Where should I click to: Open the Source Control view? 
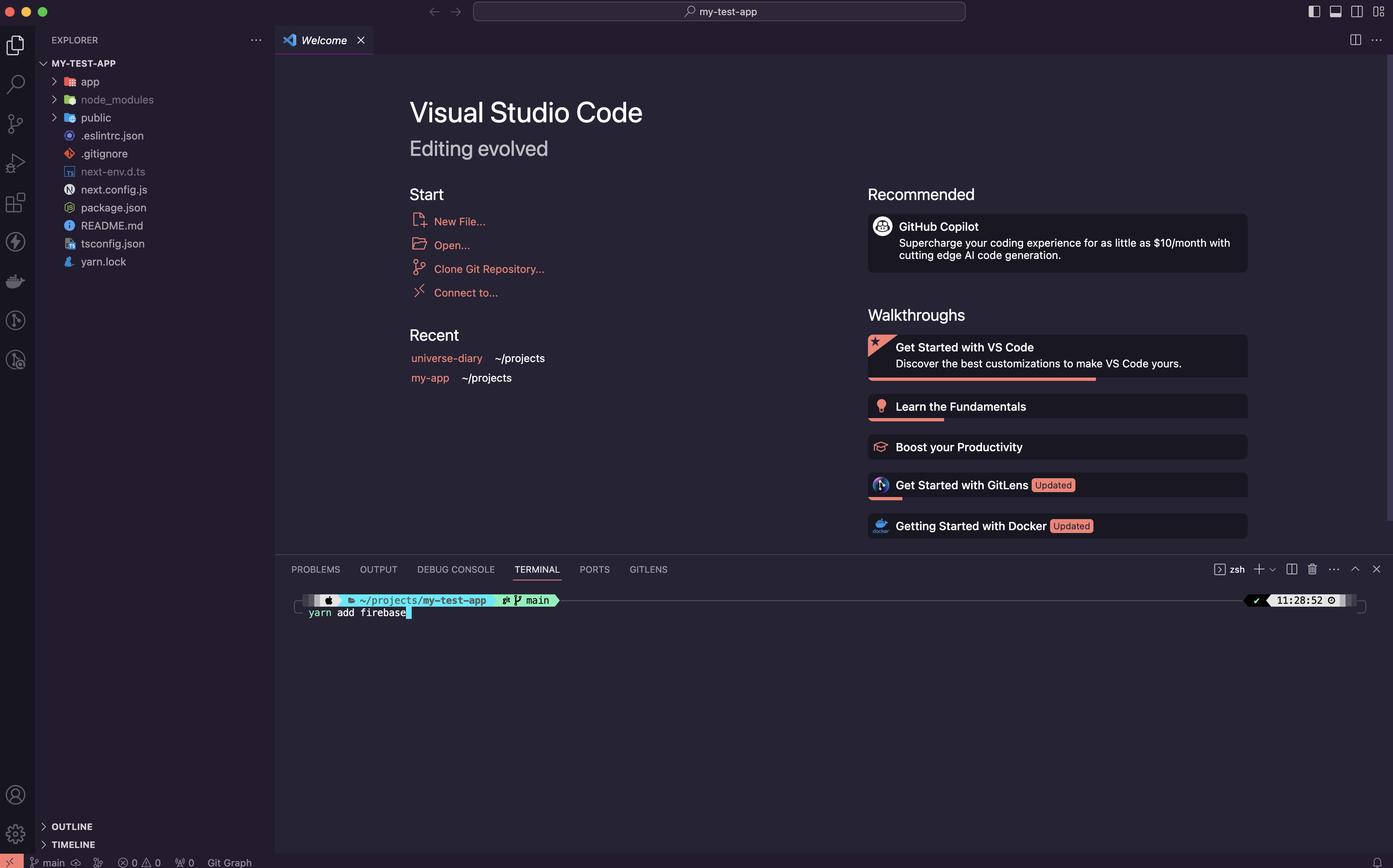16,124
